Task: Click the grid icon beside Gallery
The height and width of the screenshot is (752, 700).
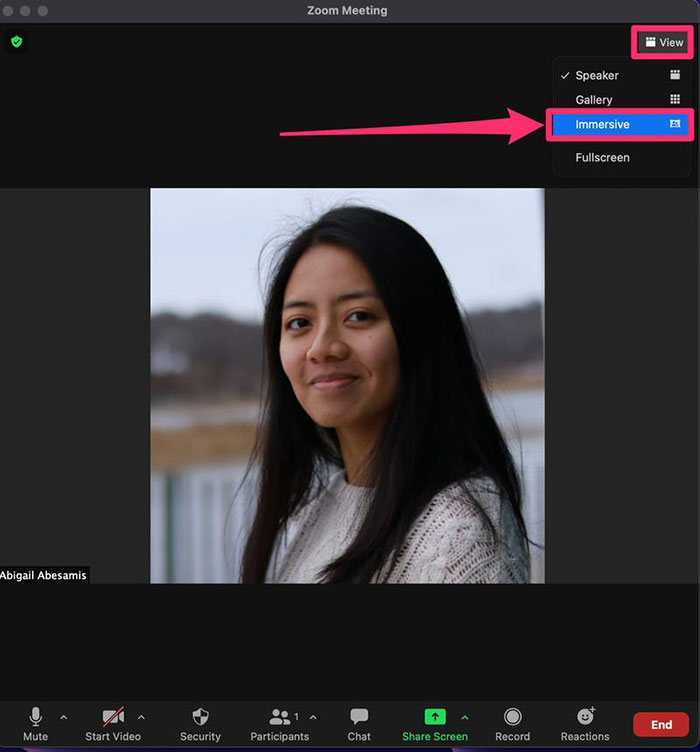Action: point(675,100)
